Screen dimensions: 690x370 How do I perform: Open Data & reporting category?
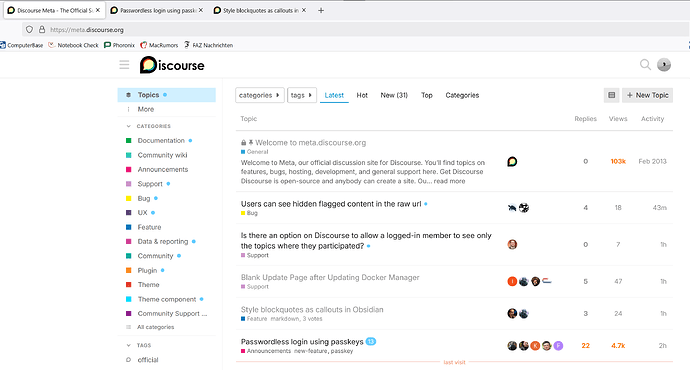(163, 242)
